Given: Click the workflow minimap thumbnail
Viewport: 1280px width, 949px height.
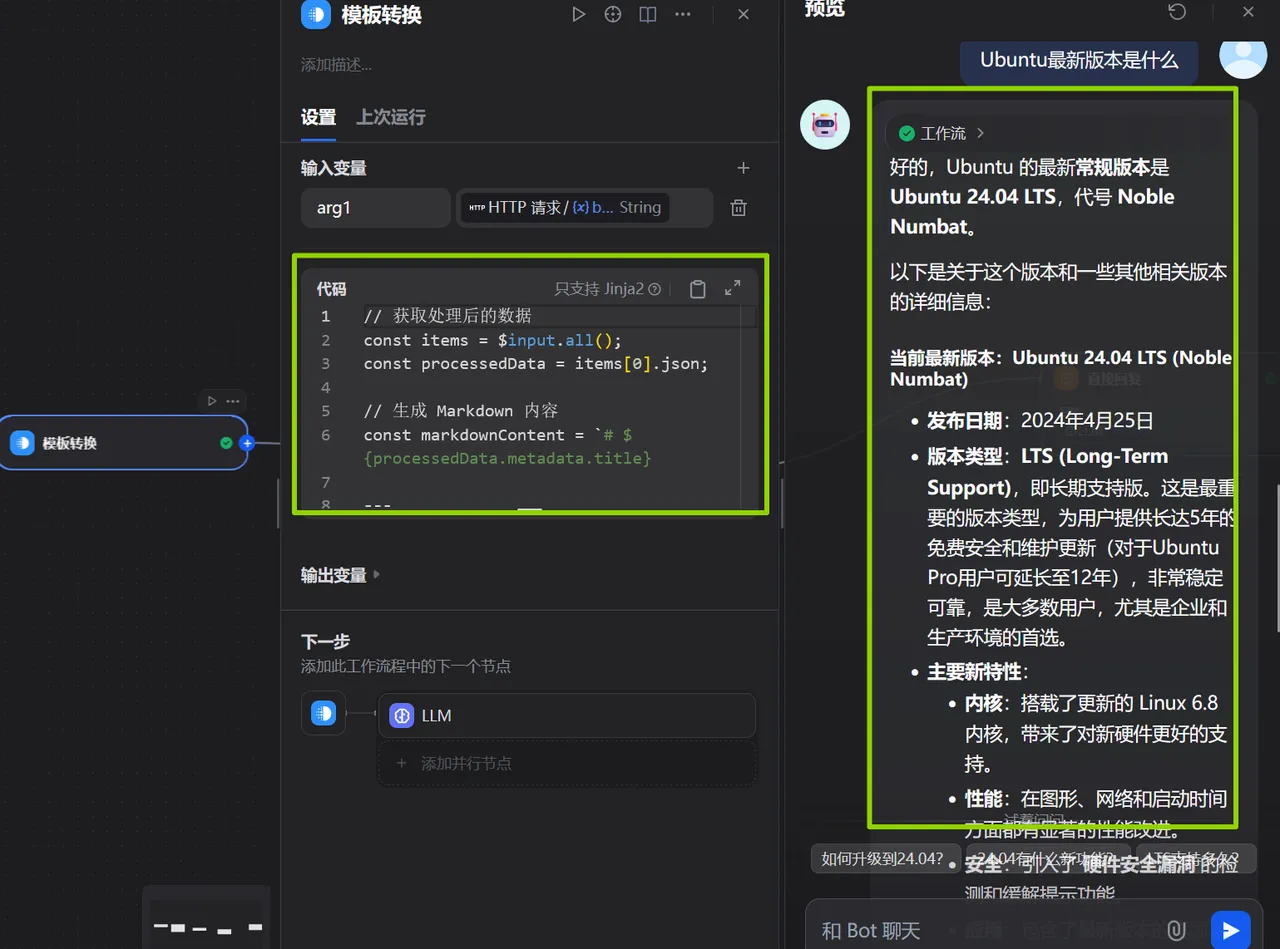Looking at the screenshot, I should tap(207, 917).
